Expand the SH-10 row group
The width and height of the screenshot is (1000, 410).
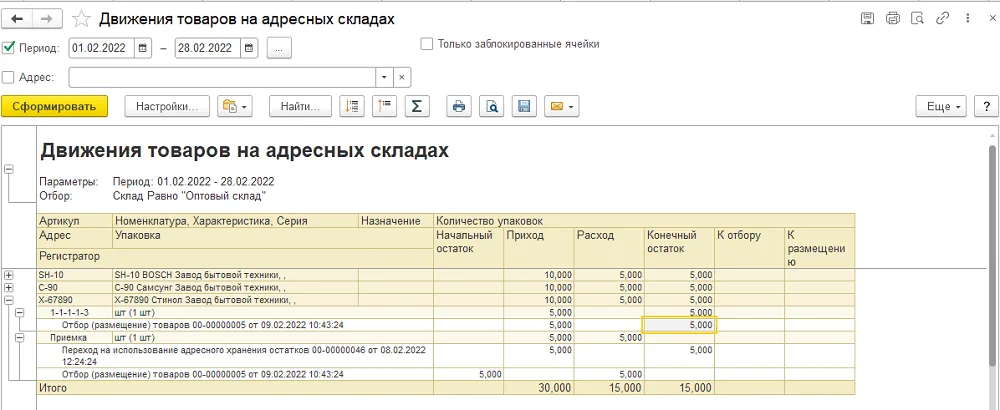click(9, 275)
